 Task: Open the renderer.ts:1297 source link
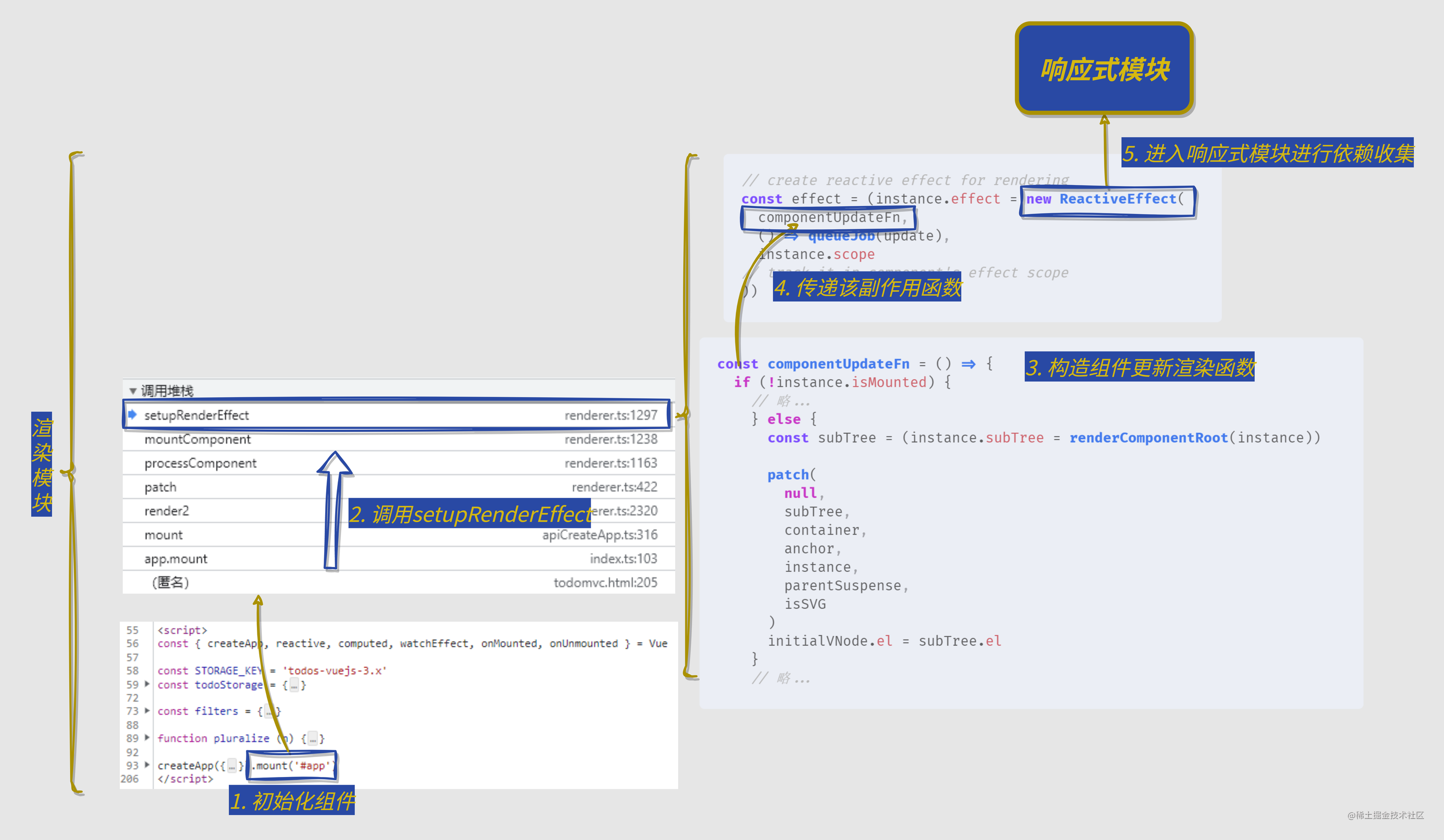click(610, 415)
